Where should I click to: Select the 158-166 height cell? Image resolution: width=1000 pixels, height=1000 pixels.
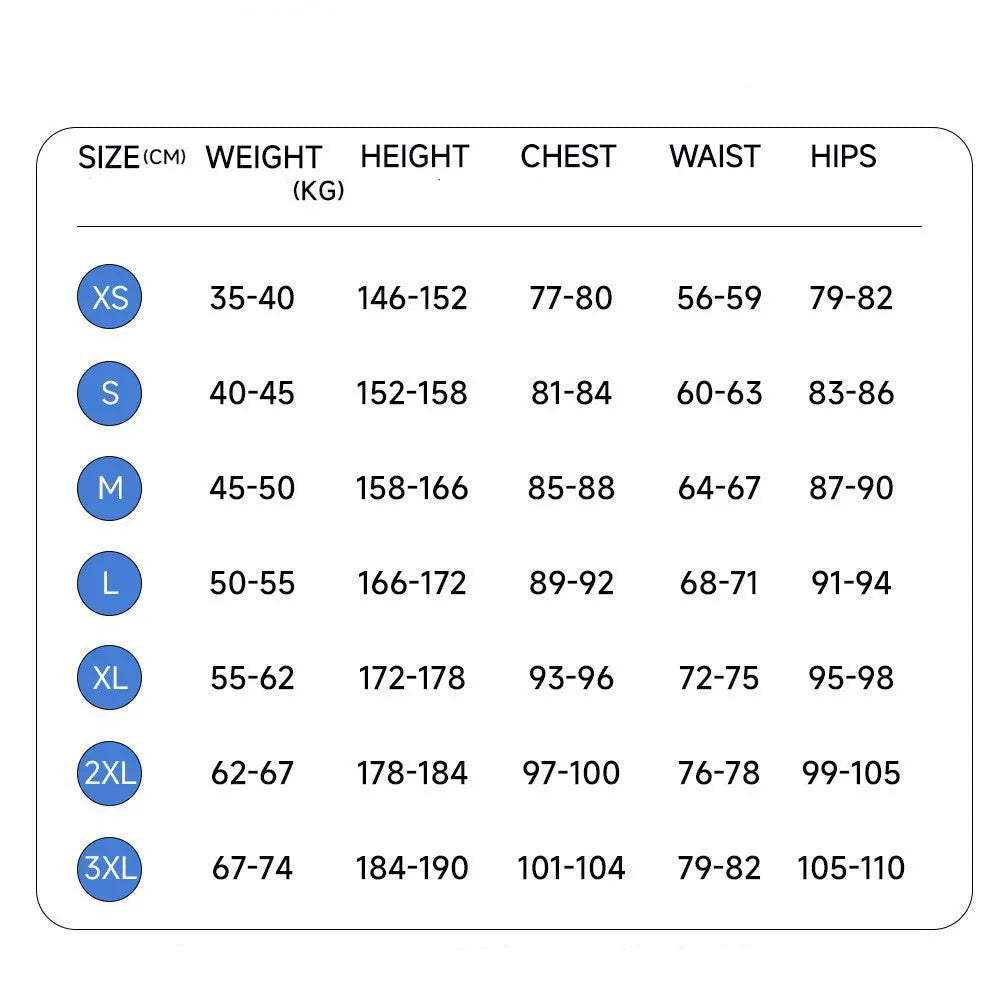412,488
